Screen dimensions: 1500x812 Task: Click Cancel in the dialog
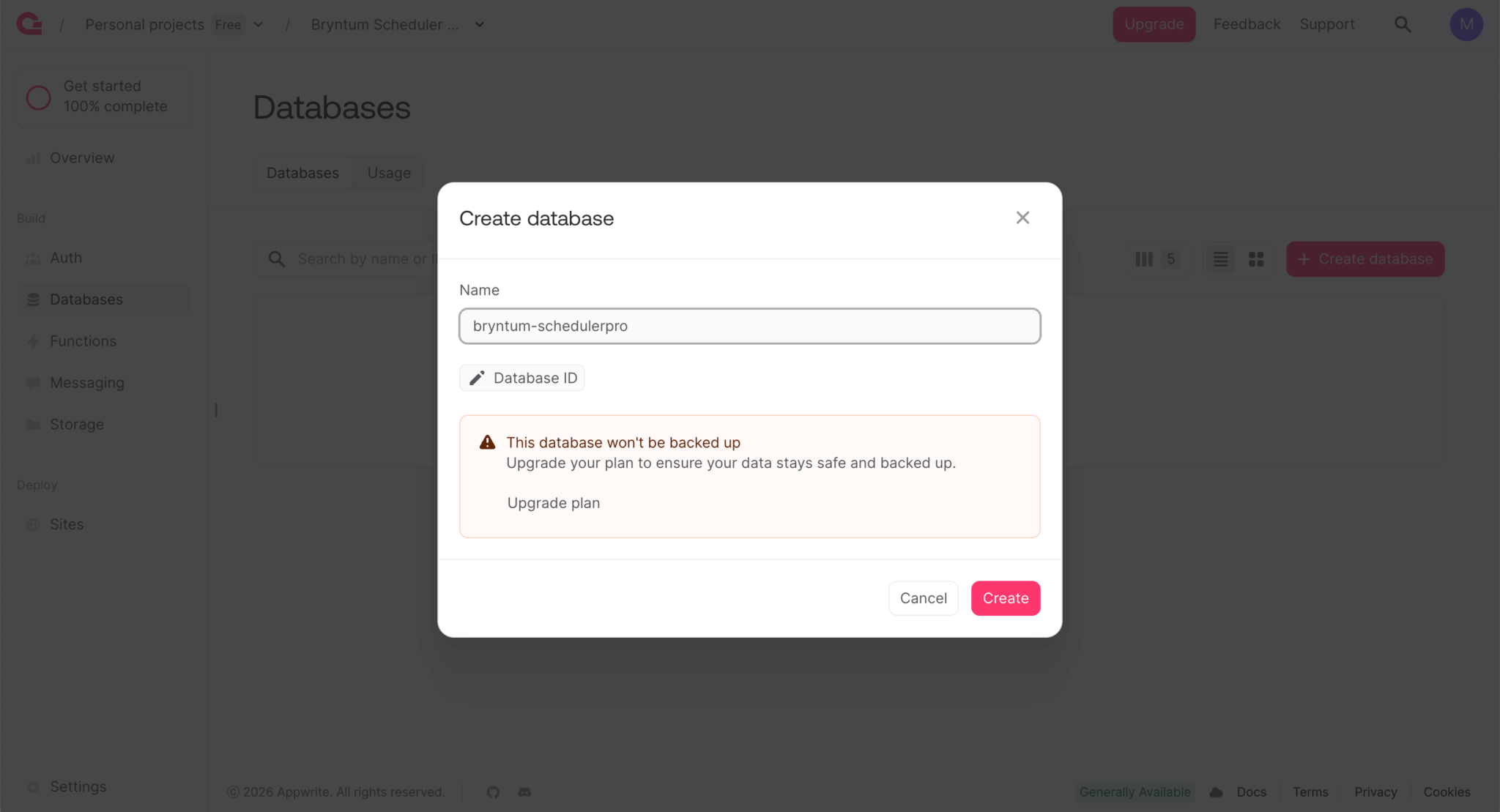click(923, 598)
